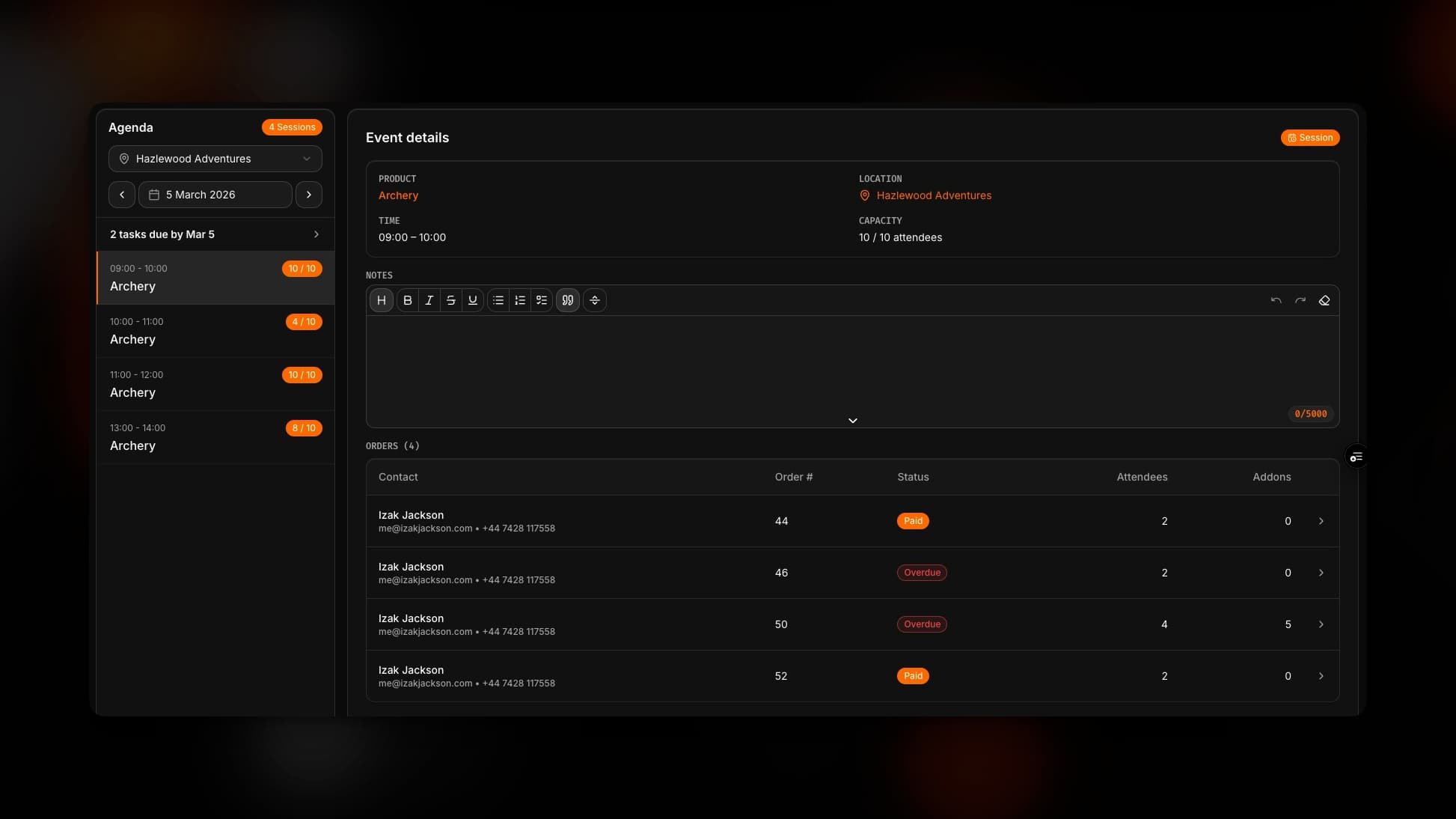This screenshot has width=1456, height=819.
Task: Insert a task checklist in notes
Action: point(542,300)
